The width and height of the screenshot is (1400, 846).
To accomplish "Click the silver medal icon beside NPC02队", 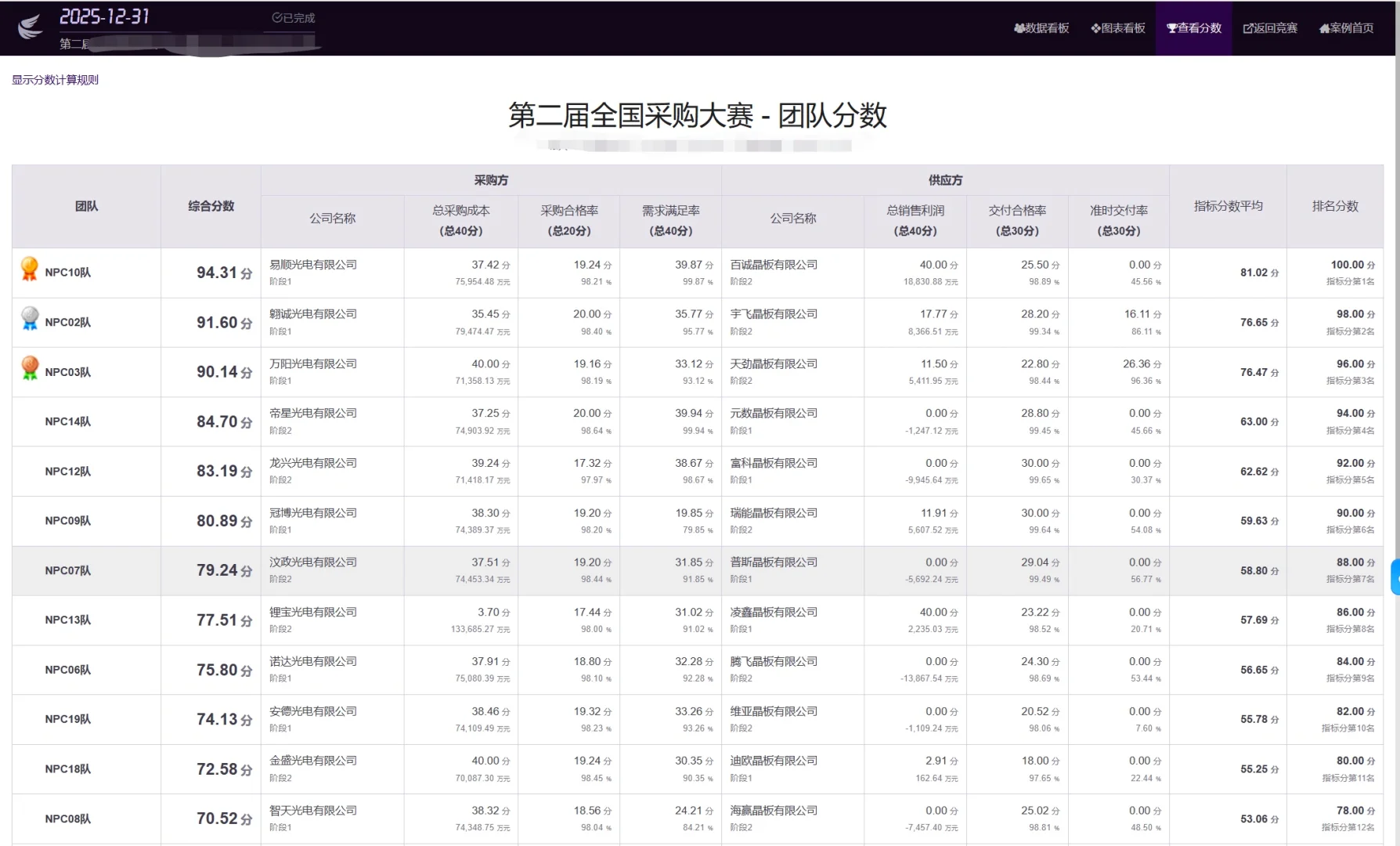I will [x=29, y=318].
